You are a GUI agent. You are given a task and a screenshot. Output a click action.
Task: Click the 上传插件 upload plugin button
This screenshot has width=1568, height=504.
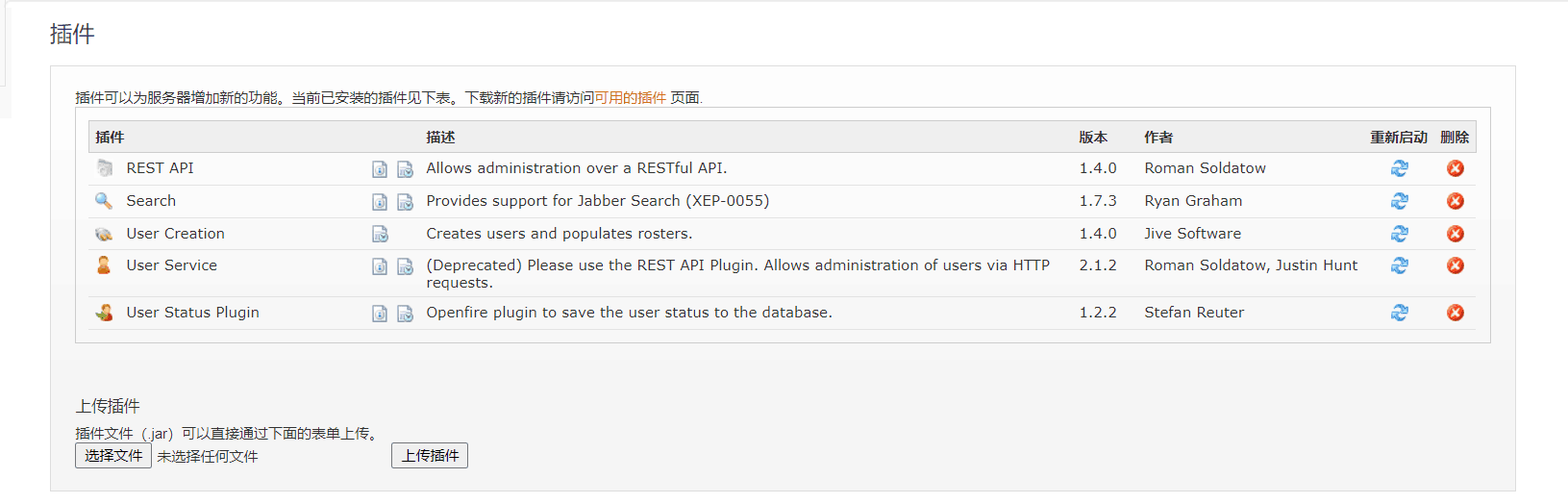(430, 456)
